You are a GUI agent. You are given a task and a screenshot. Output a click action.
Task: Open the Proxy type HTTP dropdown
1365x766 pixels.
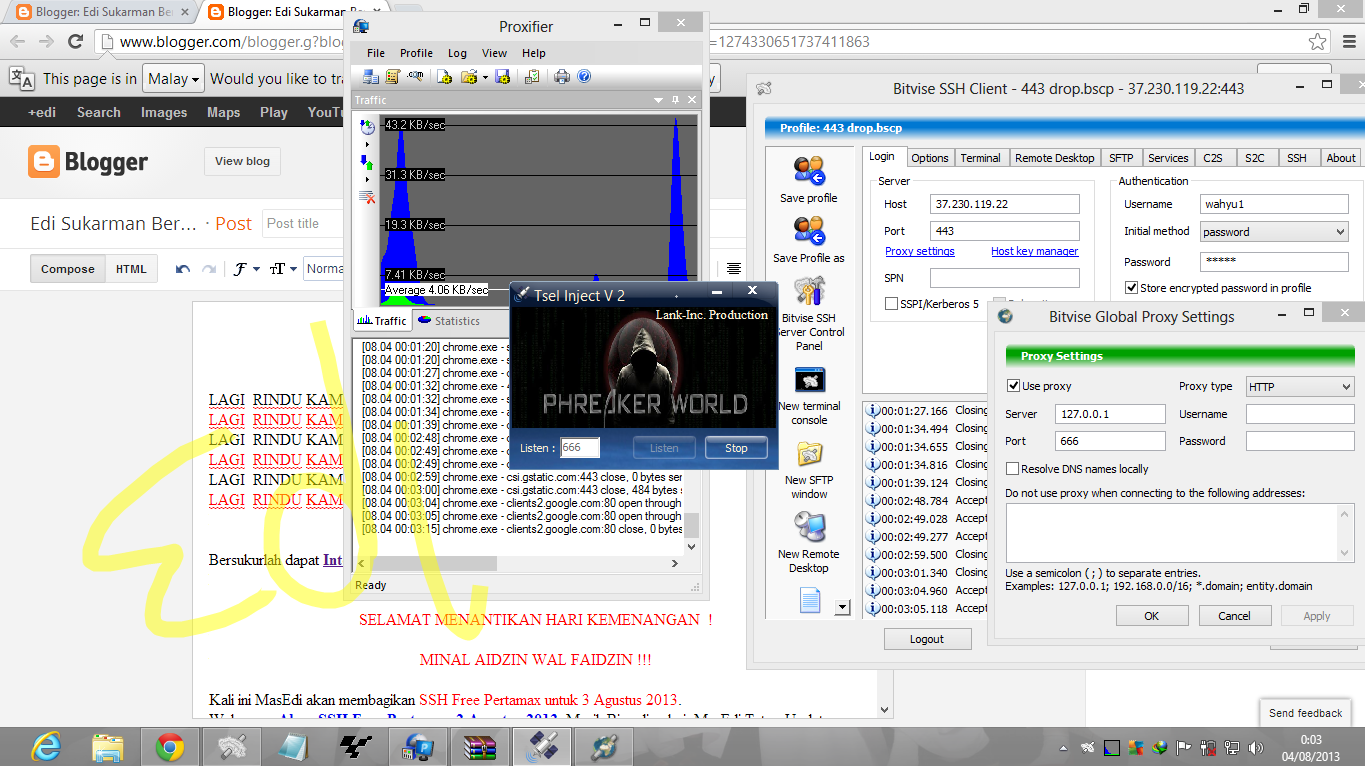(x=1300, y=387)
